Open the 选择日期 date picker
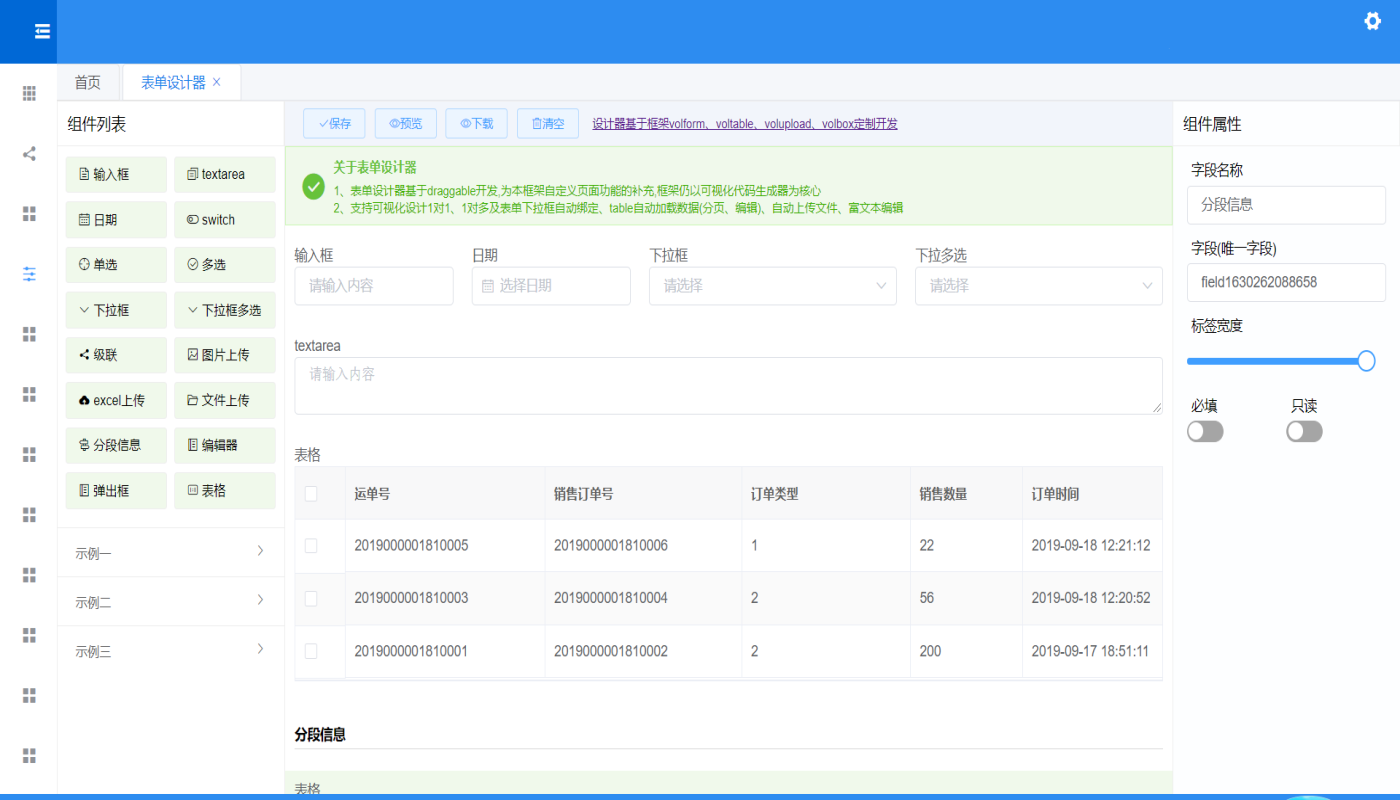 [551, 286]
